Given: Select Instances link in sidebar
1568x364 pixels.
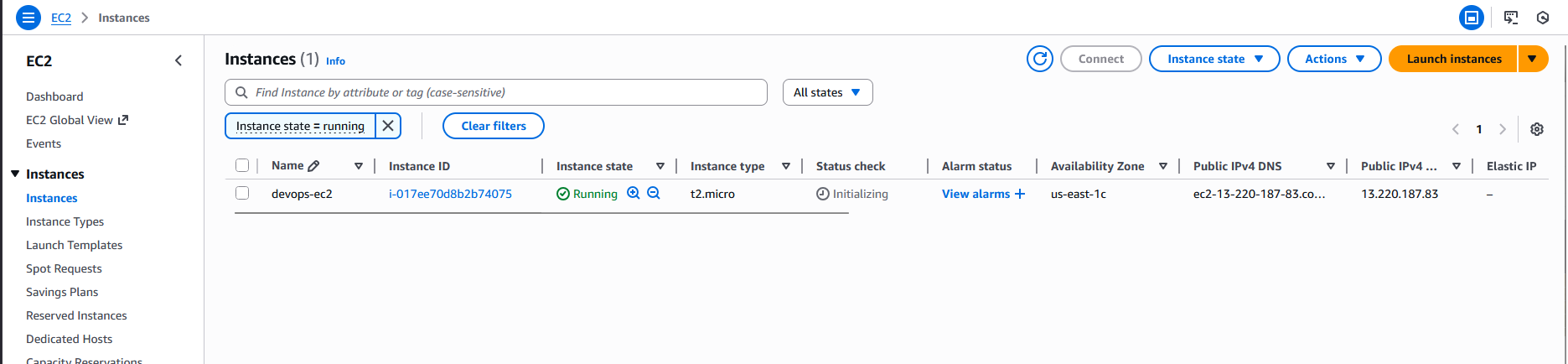Looking at the screenshot, I should click(x=51, y=198).
